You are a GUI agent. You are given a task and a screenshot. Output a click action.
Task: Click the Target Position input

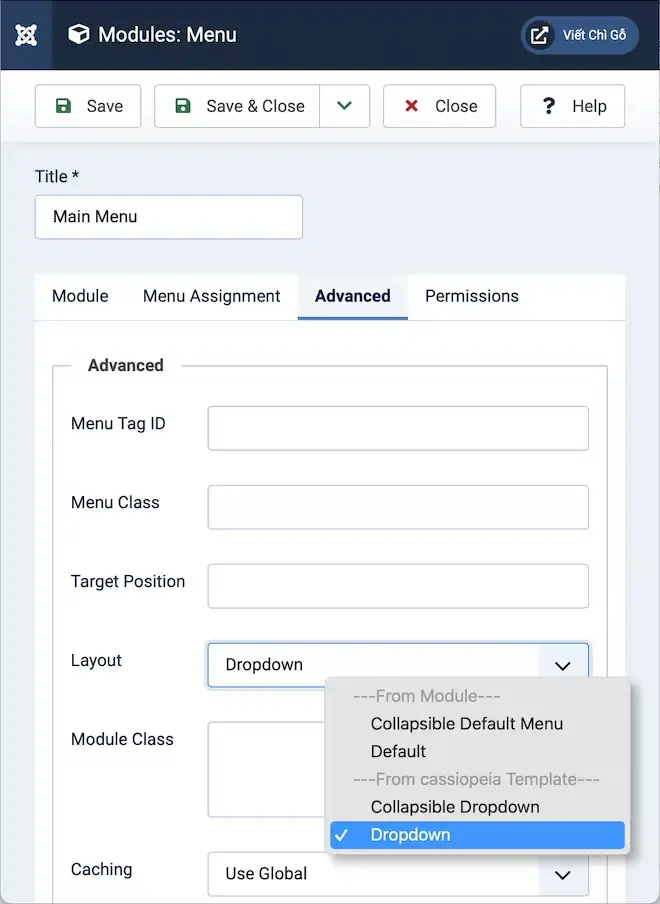tap(397, 586)
